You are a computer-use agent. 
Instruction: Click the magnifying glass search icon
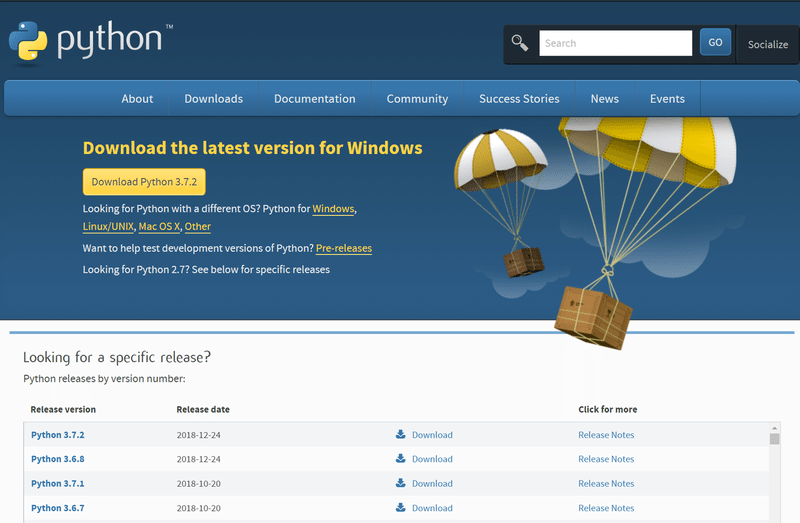point(519,43)
